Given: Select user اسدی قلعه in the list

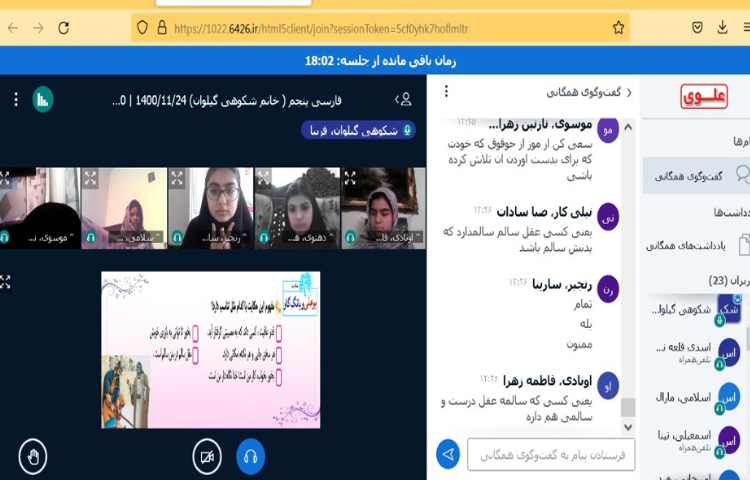Looking at the screenshot, I should [x=696, y=353].
